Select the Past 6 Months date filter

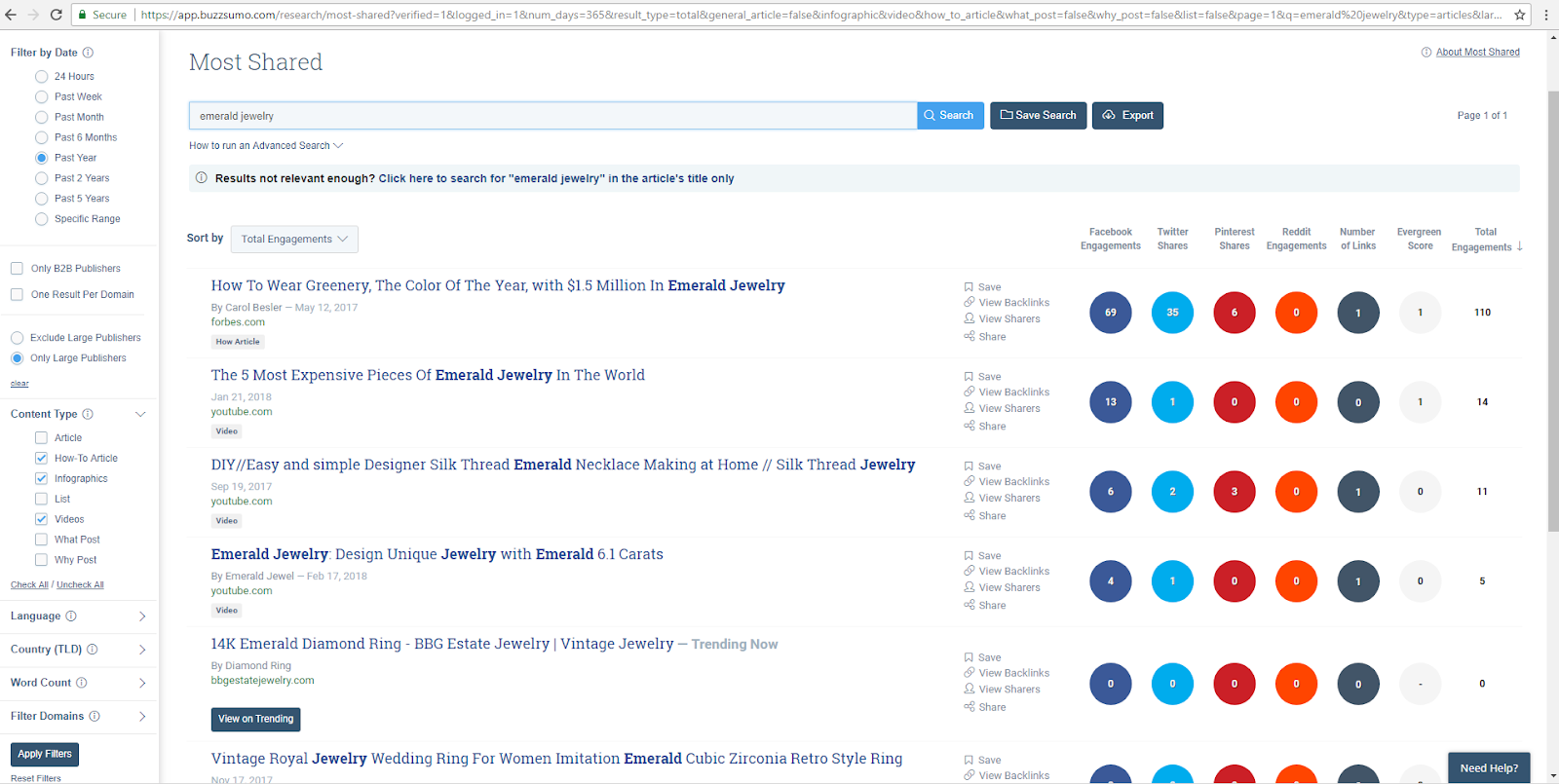click(x=41, y=138)
